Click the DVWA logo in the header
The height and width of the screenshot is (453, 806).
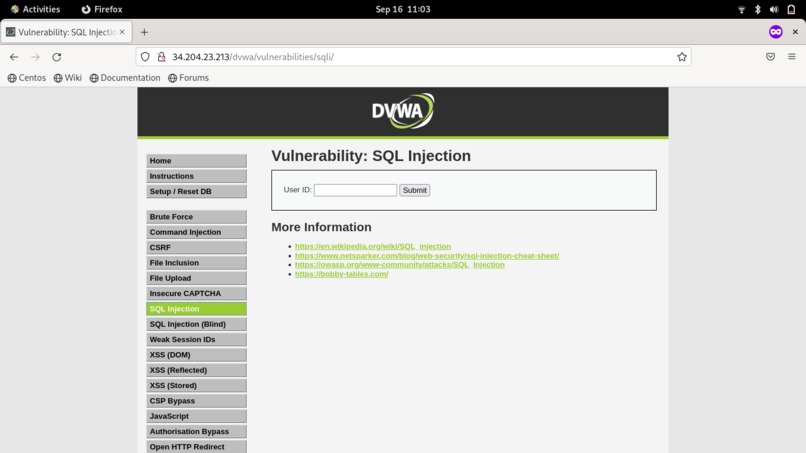coord(403,111)
